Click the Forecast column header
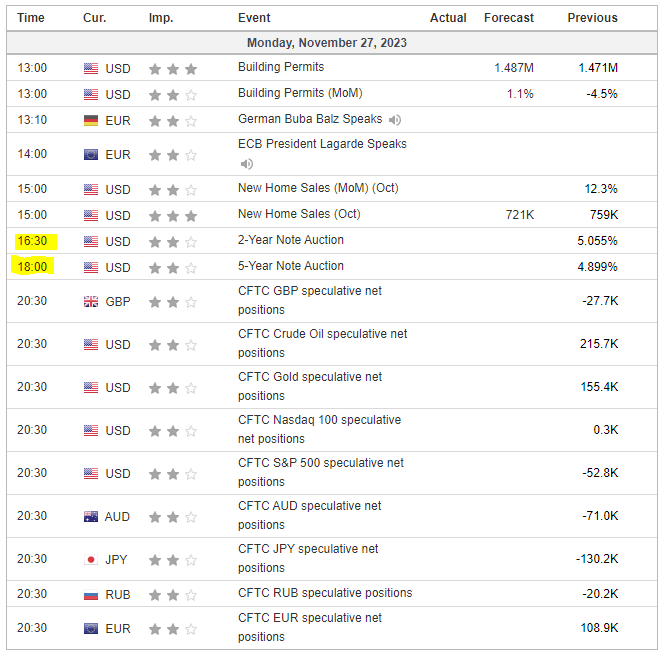 pyautogui.click(x=509, y=18)
